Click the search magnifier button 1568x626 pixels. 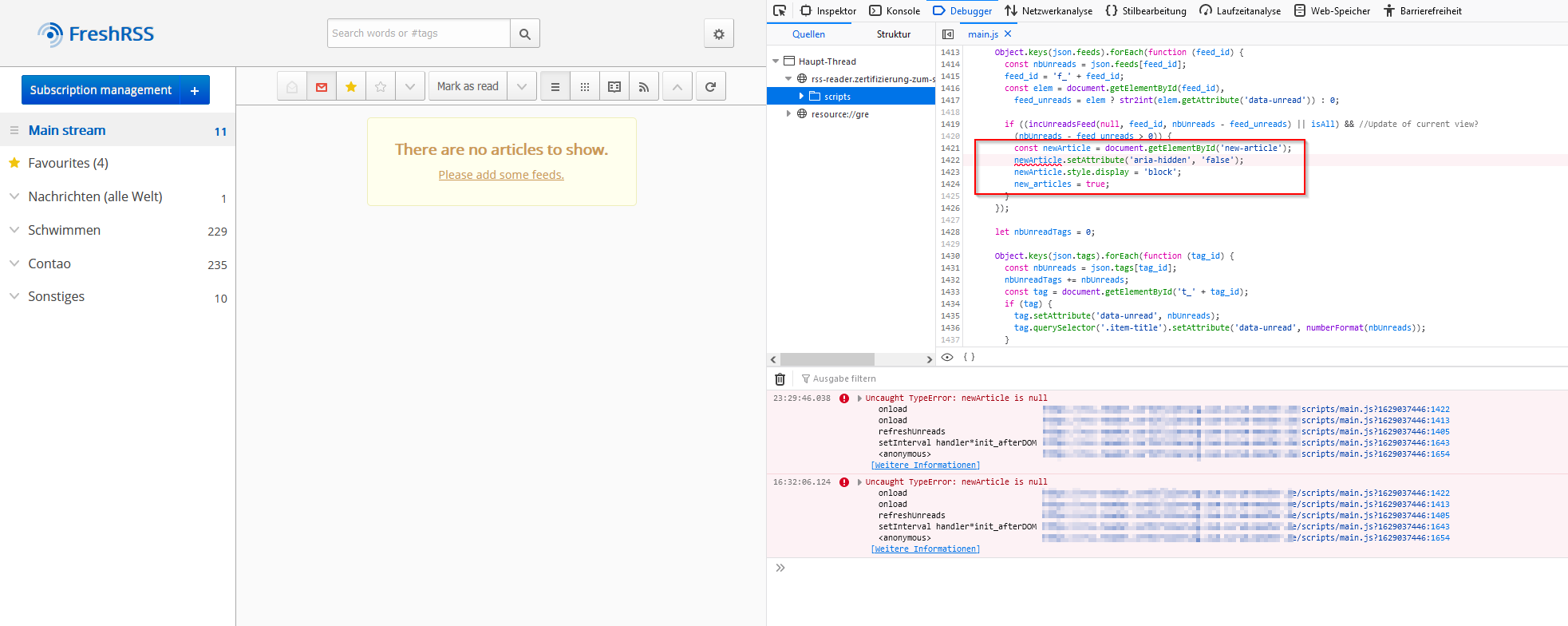(x=524, y=34)
